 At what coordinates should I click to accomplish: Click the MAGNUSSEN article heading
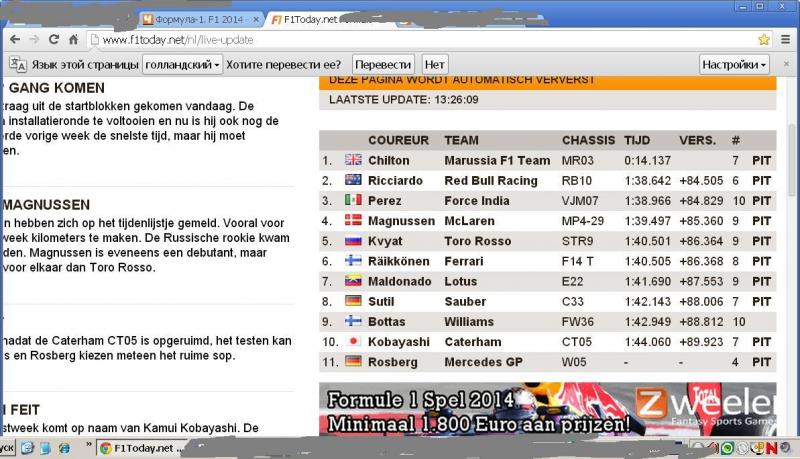(46, 205)
